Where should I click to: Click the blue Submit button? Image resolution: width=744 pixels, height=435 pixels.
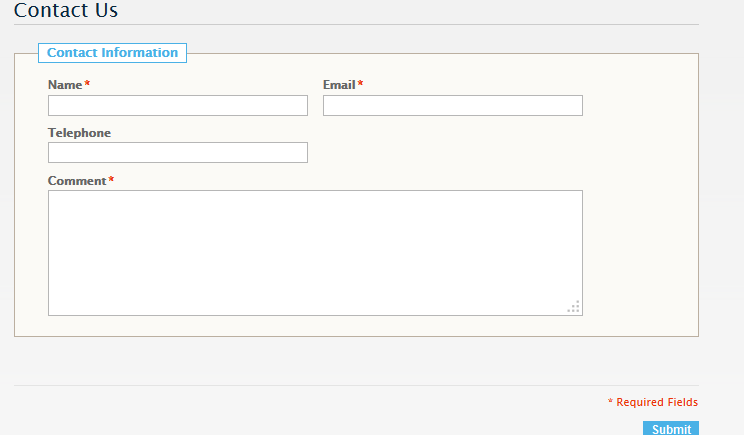click(671, 428)
